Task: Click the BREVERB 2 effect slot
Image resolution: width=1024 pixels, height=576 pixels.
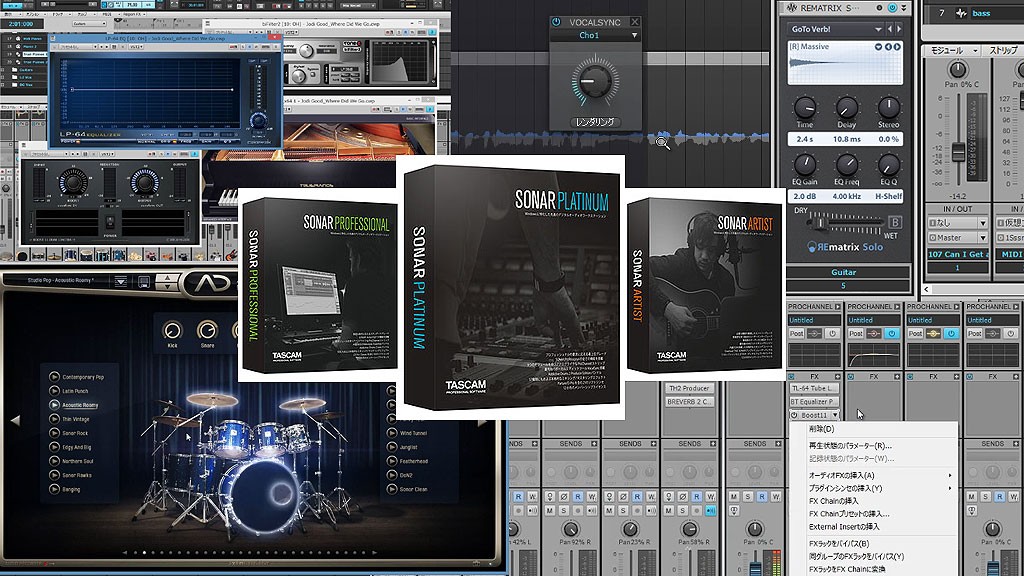Action: 690,402
